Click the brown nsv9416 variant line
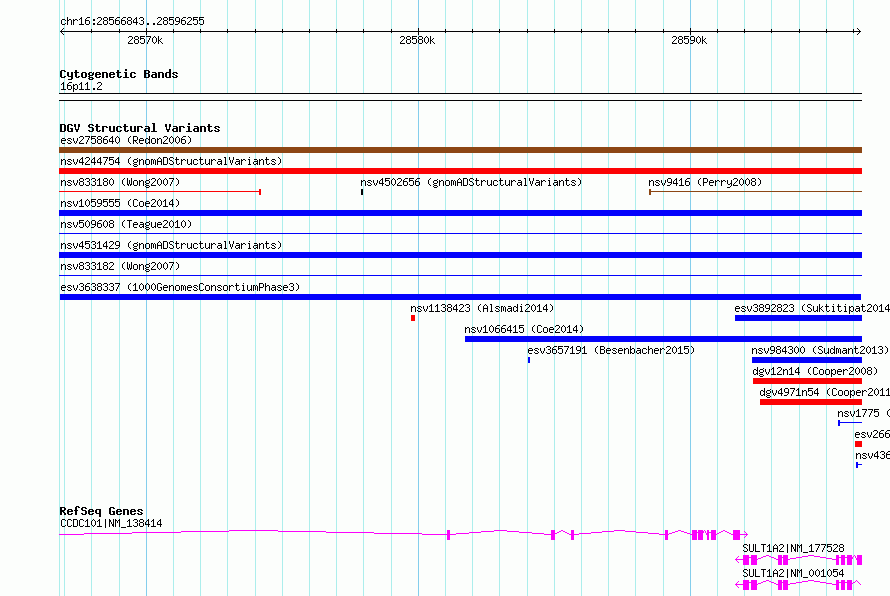The width and height of the screenshot is (890, 596). tap(755, 192)
